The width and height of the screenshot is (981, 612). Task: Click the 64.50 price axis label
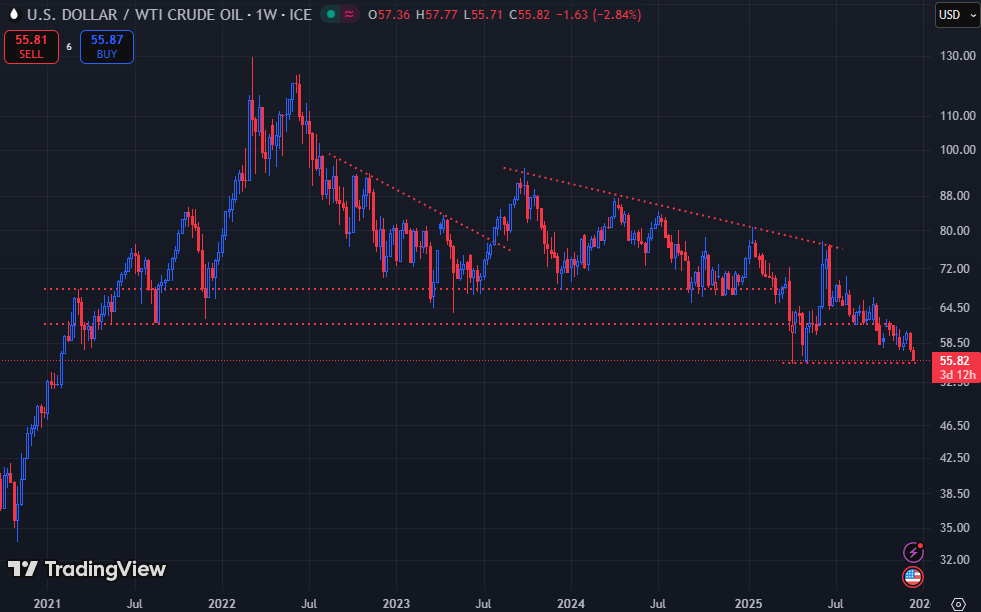tap(955, 308)
